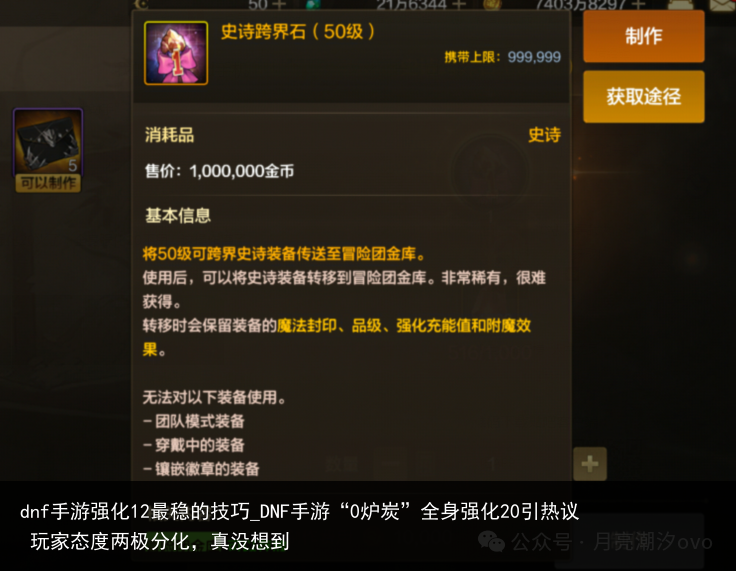Click the 史诗 rarity label
Image resolution: width=736 pixels, height=571 pixels.
544,135
